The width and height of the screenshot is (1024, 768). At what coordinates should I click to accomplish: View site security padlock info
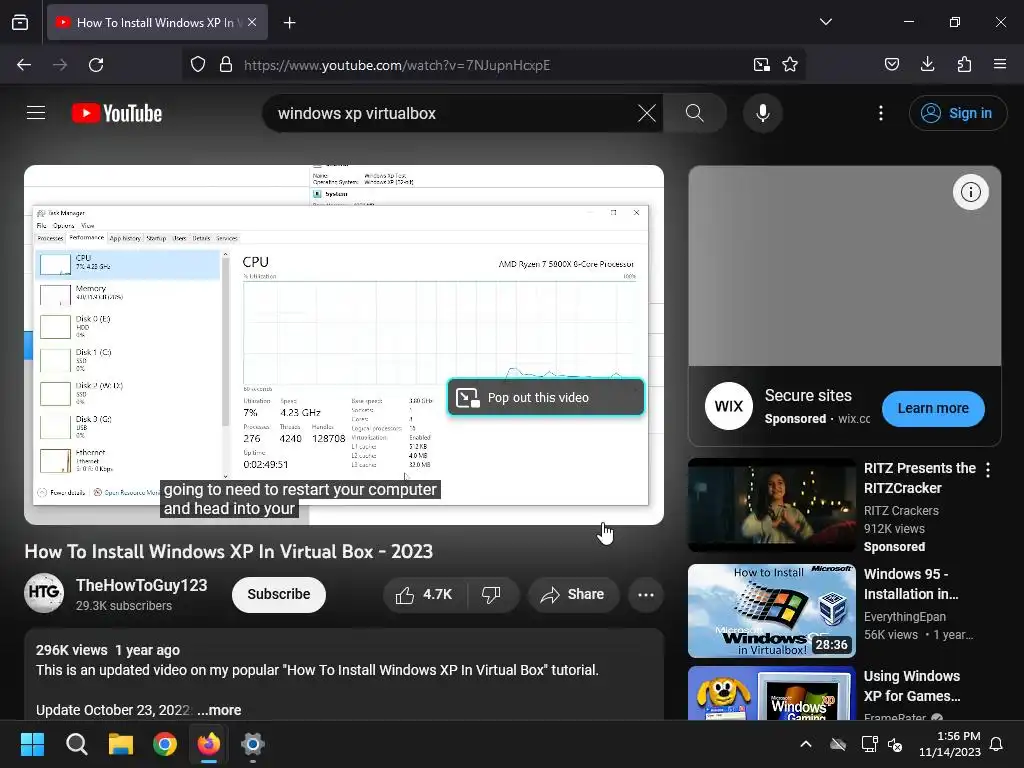click(226, 65)
